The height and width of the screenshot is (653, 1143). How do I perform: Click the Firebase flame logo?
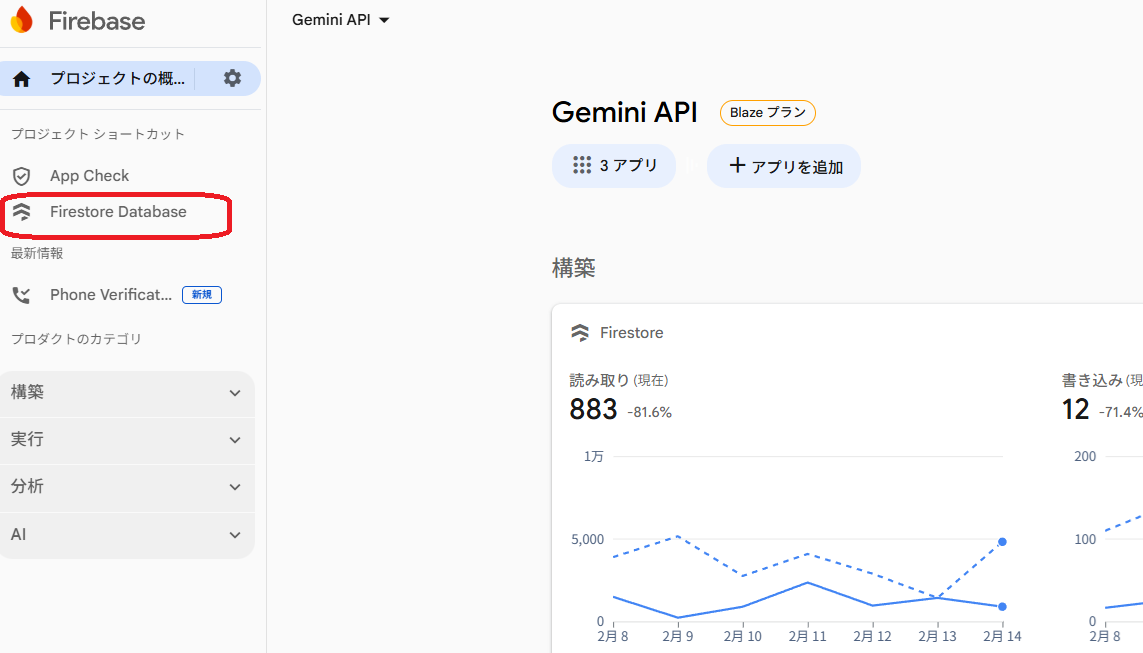point(22,20)
